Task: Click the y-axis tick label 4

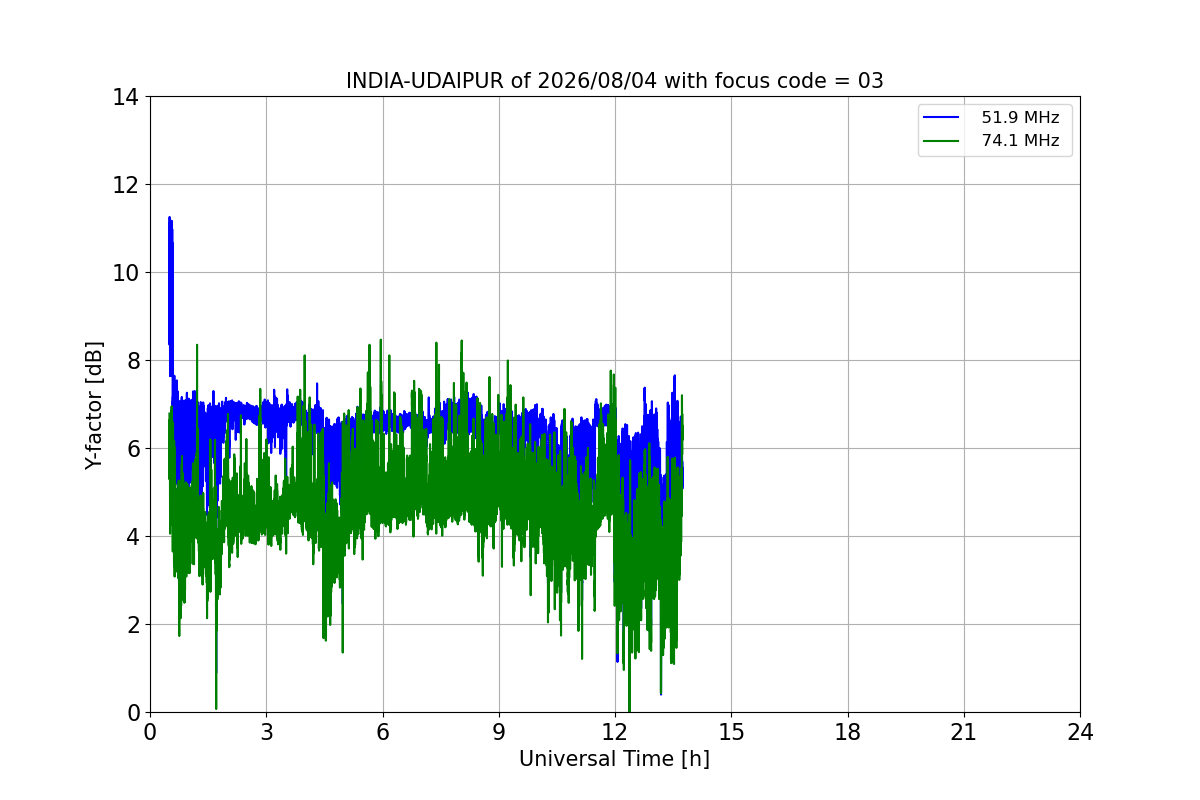Action: point(132,536)
